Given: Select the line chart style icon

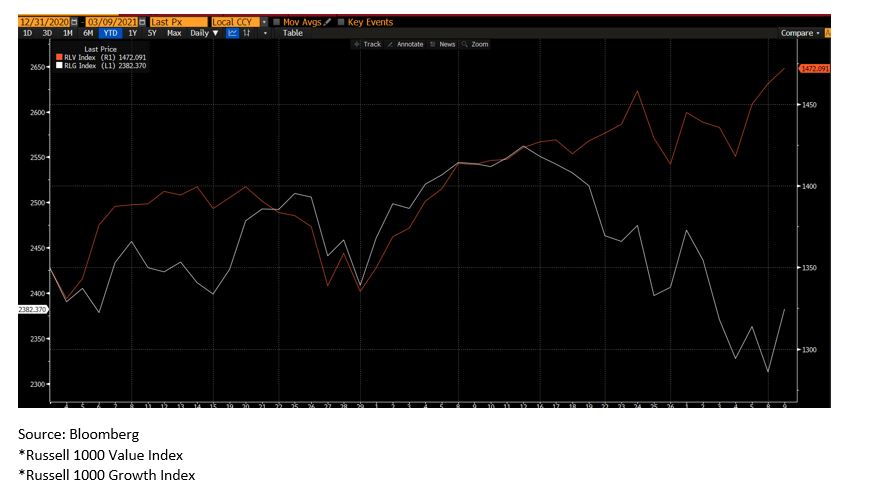Looking at the screenshot, I should pos(232,33).
